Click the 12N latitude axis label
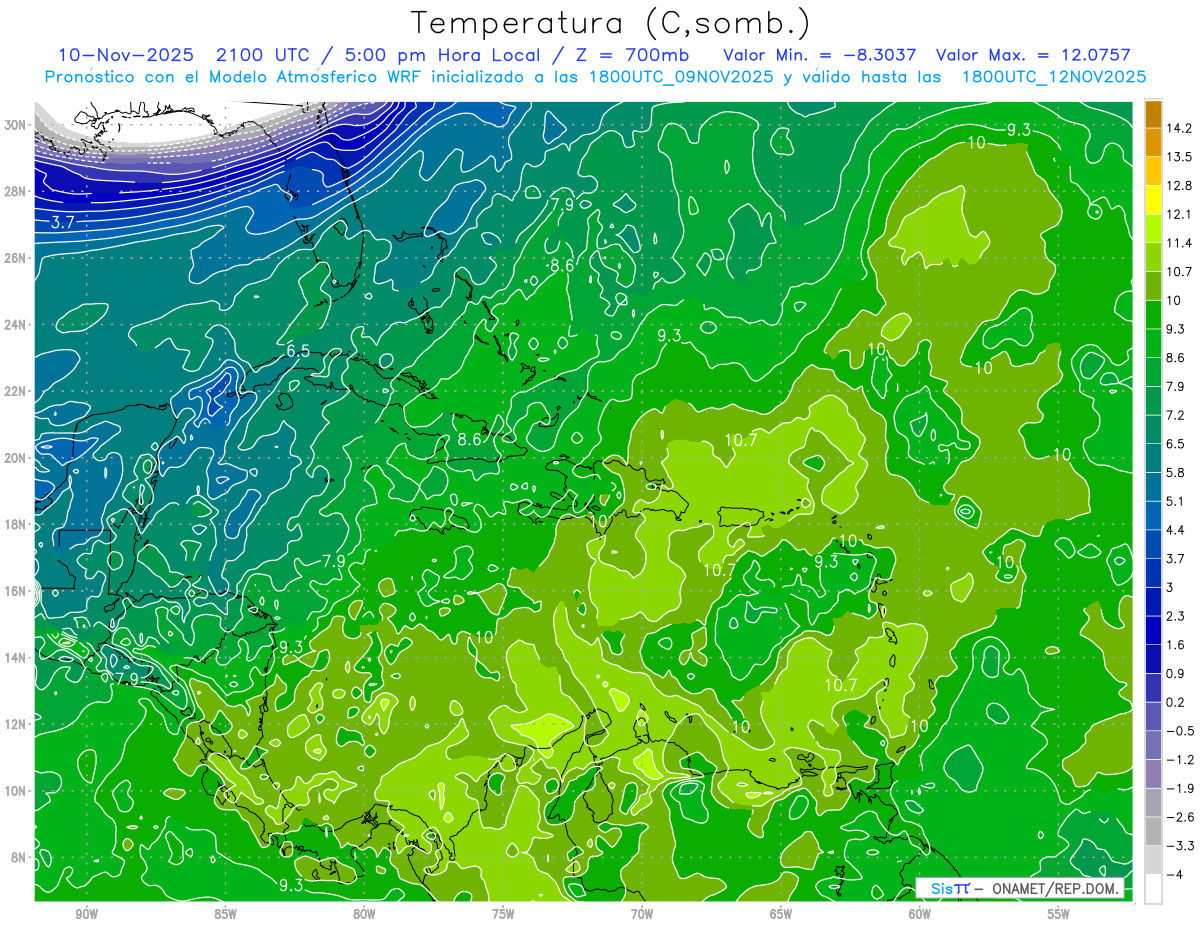1200x927 pixels. coord(16,724)
